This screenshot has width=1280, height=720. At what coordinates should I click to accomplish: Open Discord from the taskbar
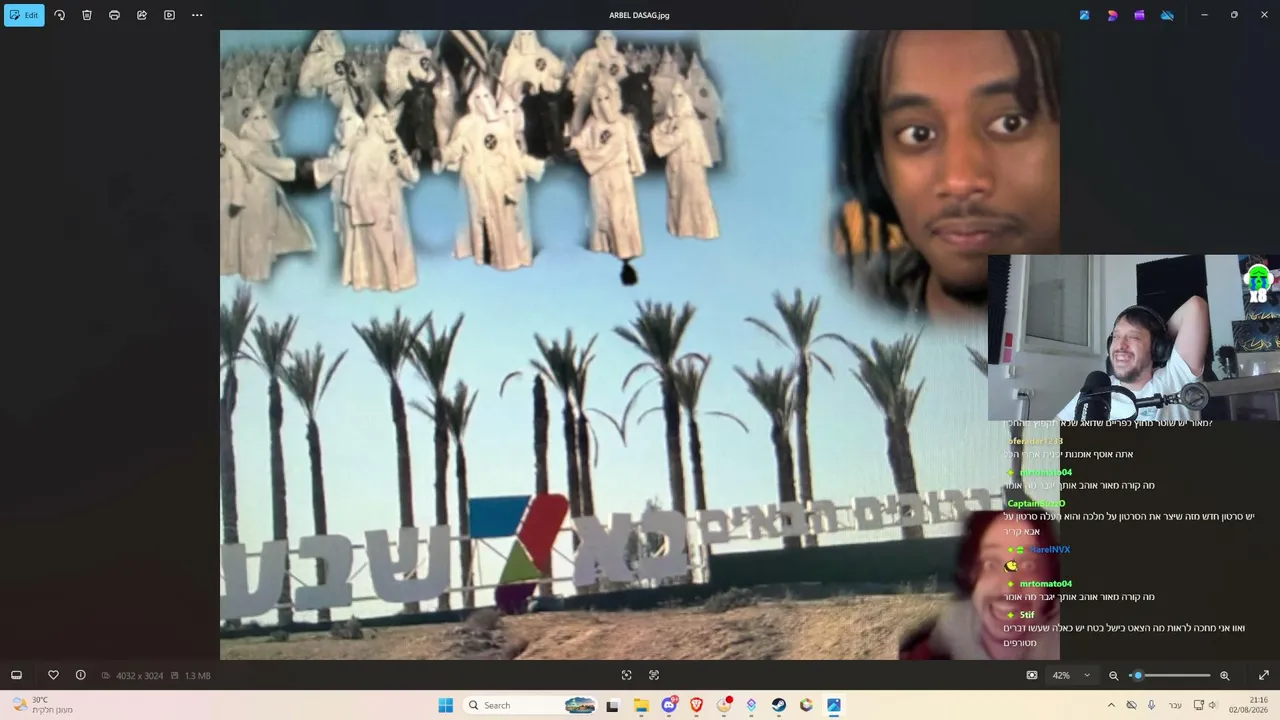(x=669, y=705)
